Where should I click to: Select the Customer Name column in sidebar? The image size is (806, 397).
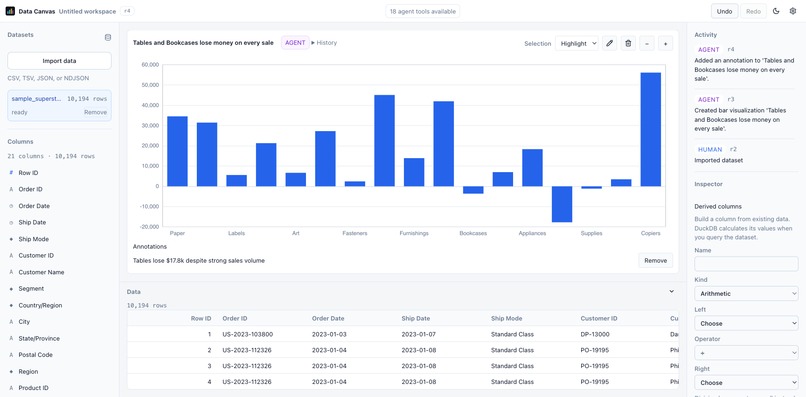coord(41,273)
